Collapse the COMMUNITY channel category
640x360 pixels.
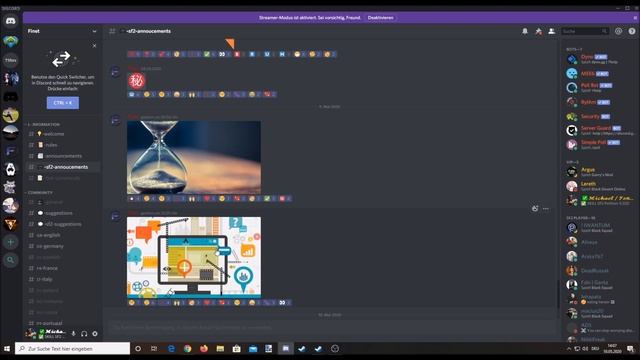click(39, 192)
